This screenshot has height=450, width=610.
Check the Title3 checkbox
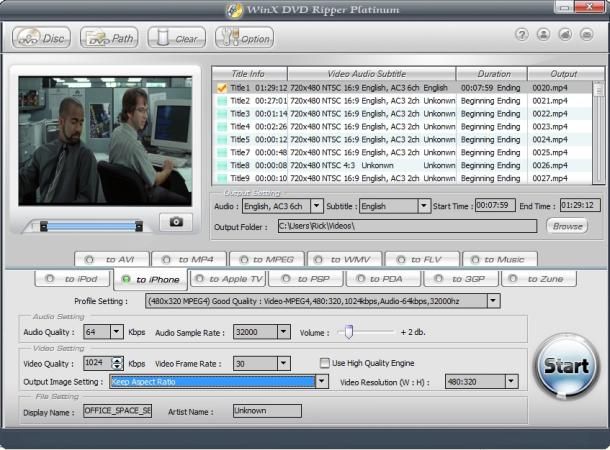(x=222, y=114)
